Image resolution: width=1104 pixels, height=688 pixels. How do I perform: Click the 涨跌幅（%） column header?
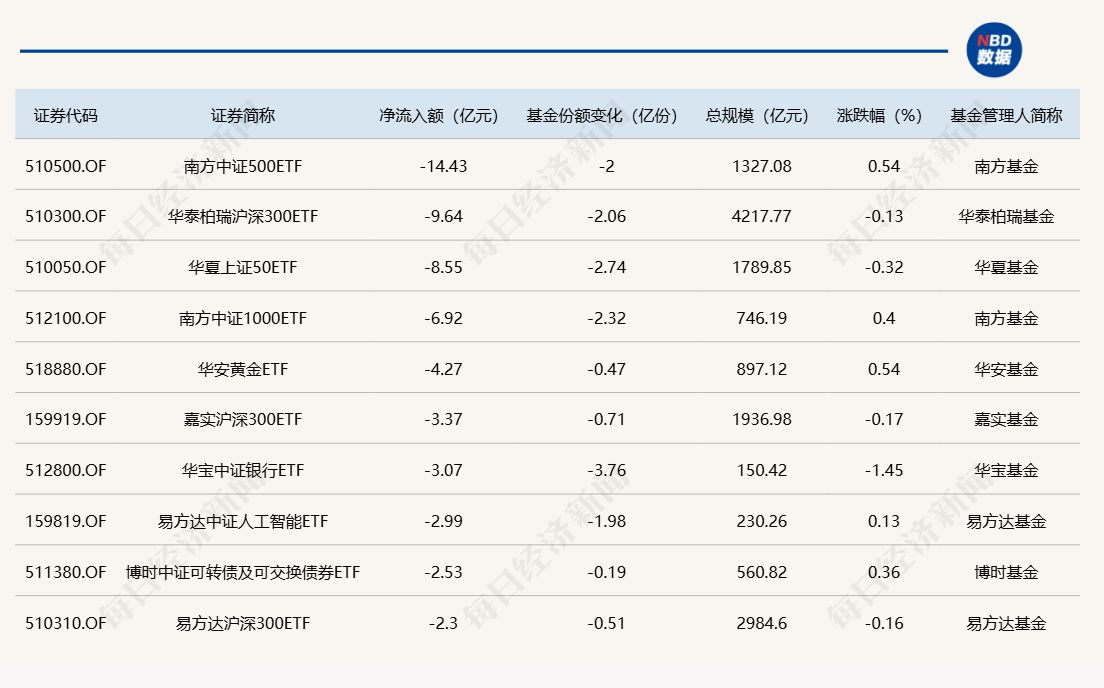(879, 115)
